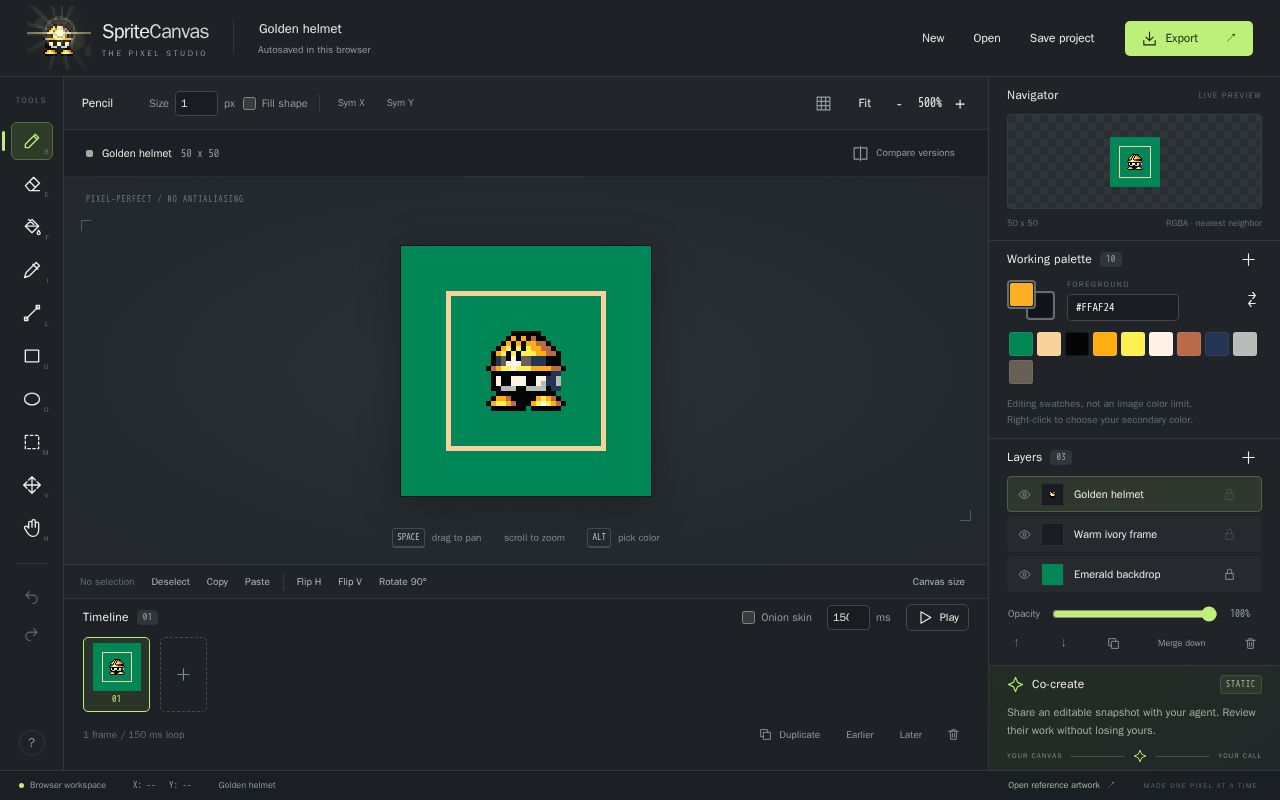
Task: Duplicate the selected layer icon
Action: click(x=1113, y=643)
